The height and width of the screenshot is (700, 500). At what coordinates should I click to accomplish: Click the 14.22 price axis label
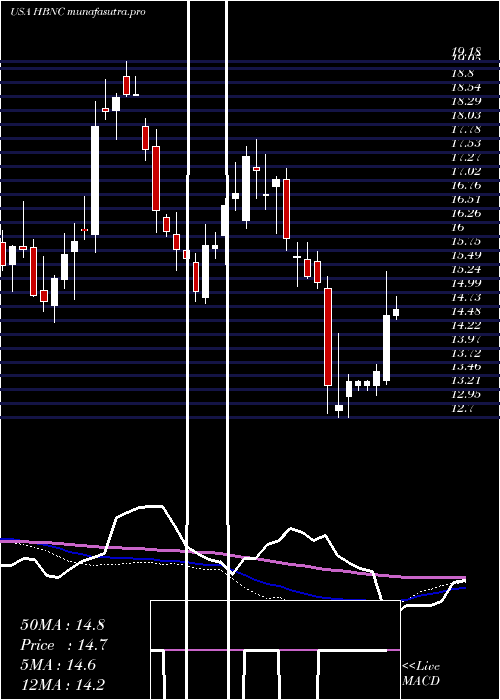click(466, 325)
